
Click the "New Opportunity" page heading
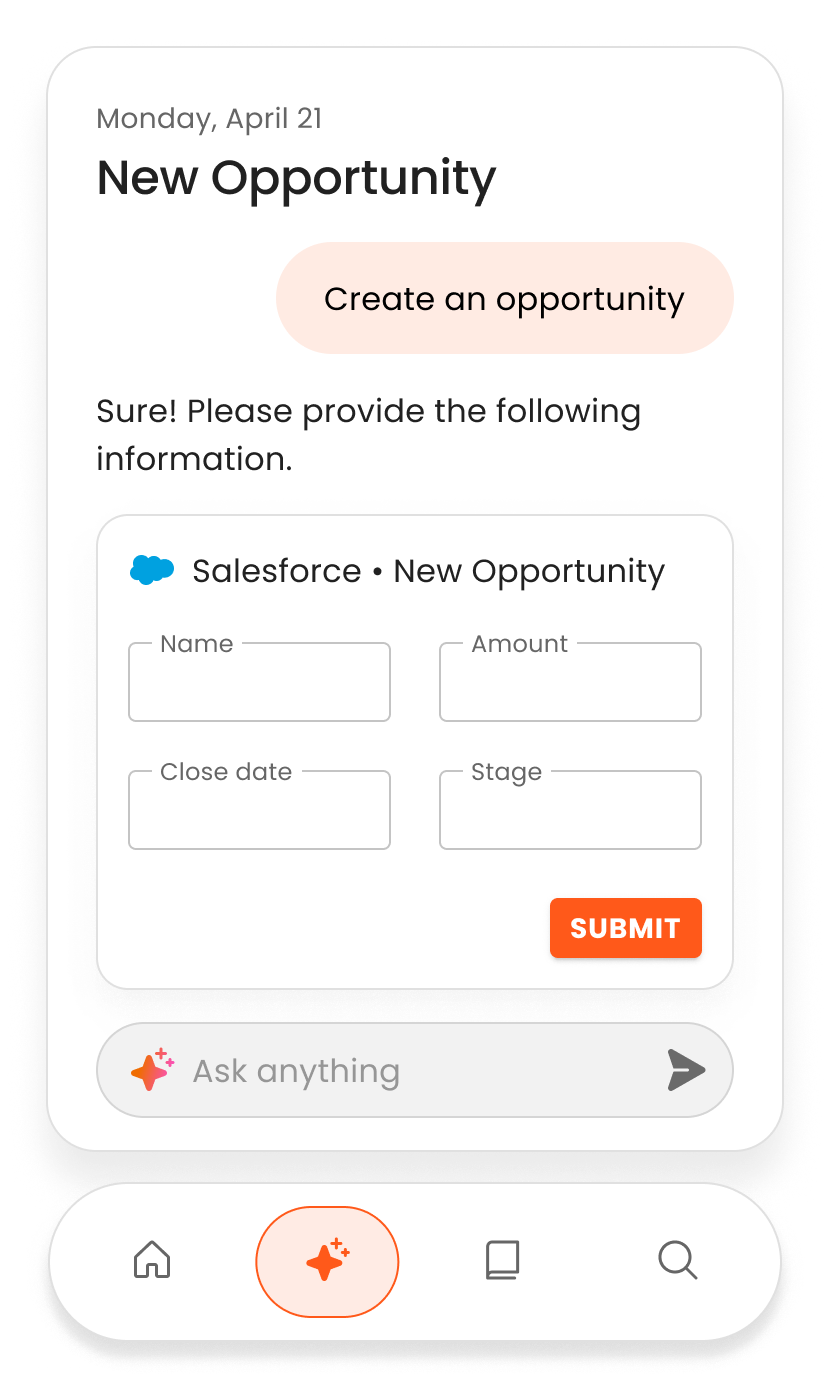tap(296, 178)
